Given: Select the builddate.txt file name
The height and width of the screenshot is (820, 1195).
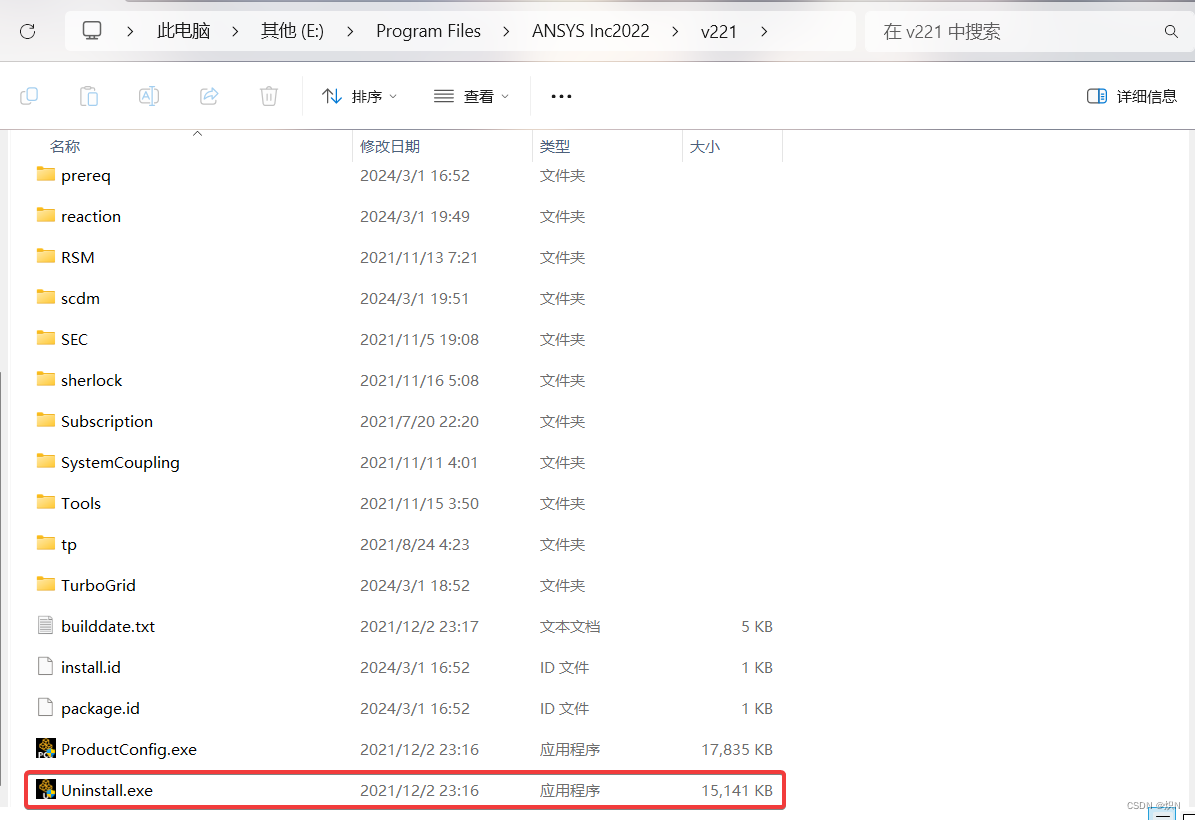Looking at the screenshot, I should tap(108, 626).
